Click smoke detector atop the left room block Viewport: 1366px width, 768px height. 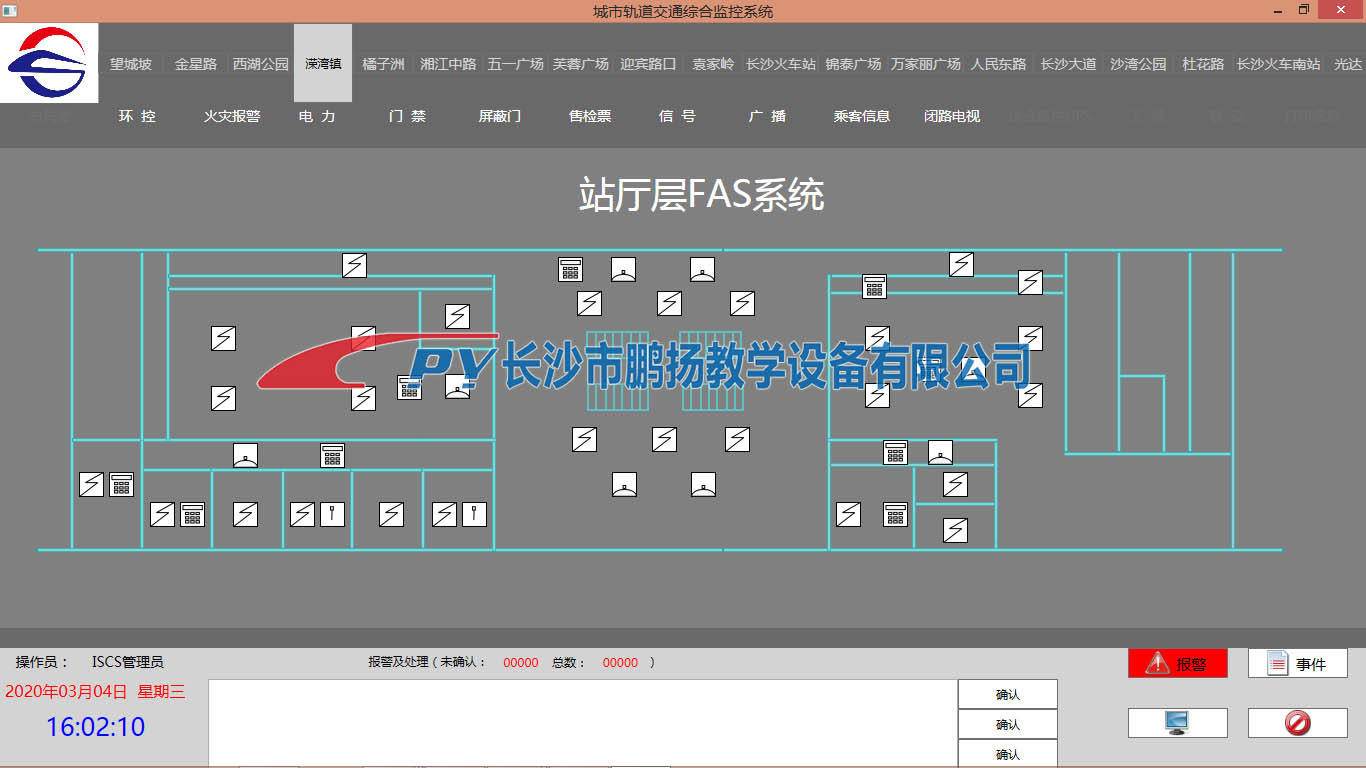point(354,265)
